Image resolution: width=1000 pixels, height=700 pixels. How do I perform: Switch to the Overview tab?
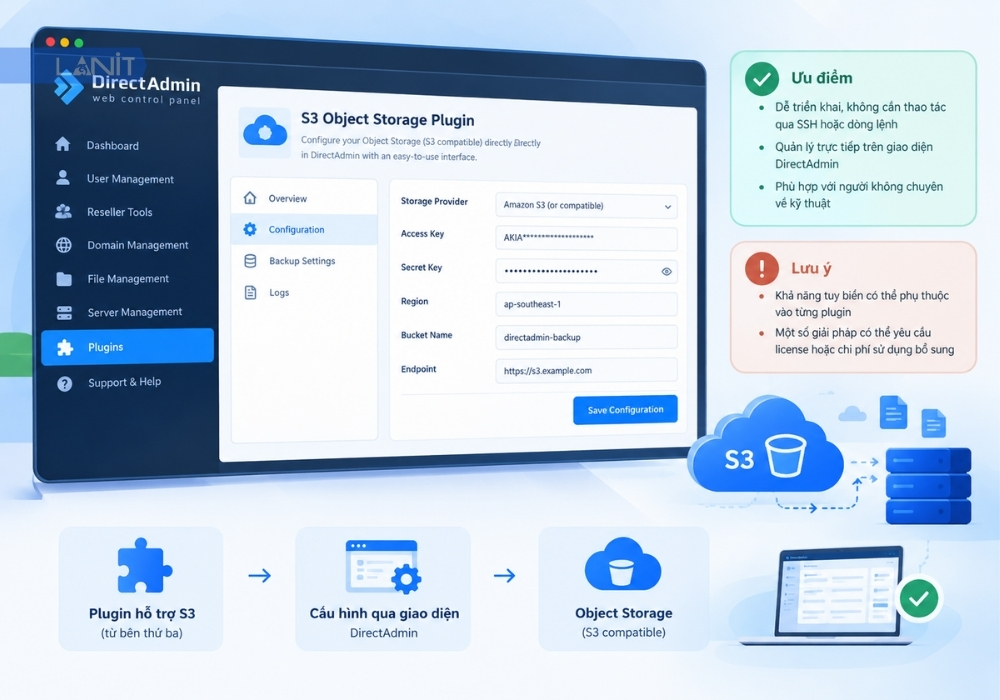click(304, 198)
